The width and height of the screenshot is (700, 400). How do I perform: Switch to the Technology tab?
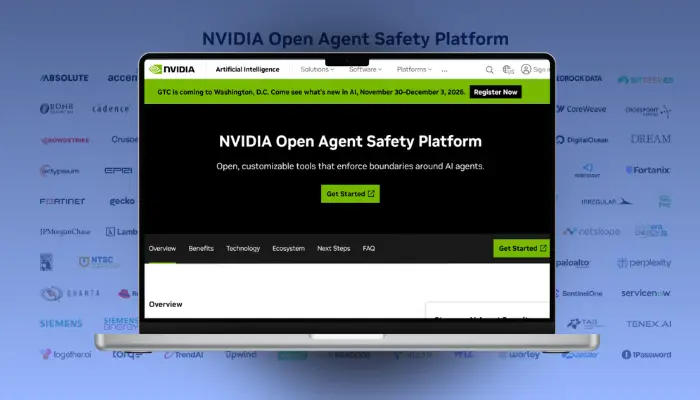tap(243, 248)
